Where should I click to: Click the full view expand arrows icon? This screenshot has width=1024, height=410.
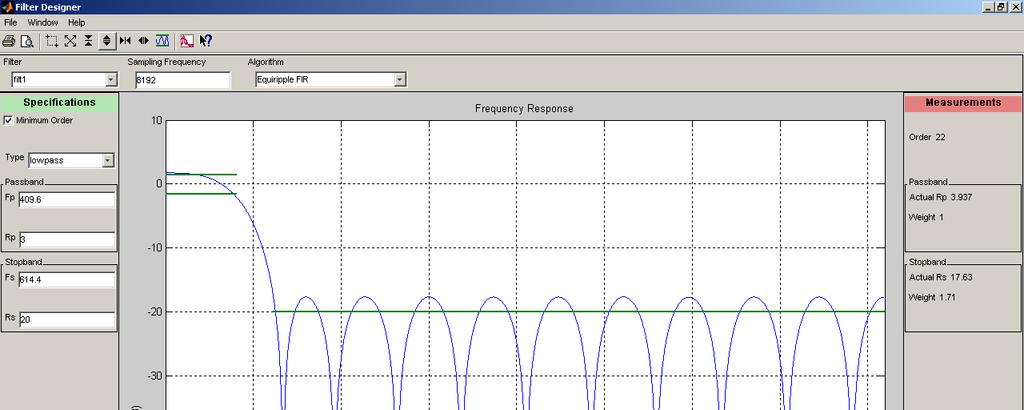tap(71, 41)
